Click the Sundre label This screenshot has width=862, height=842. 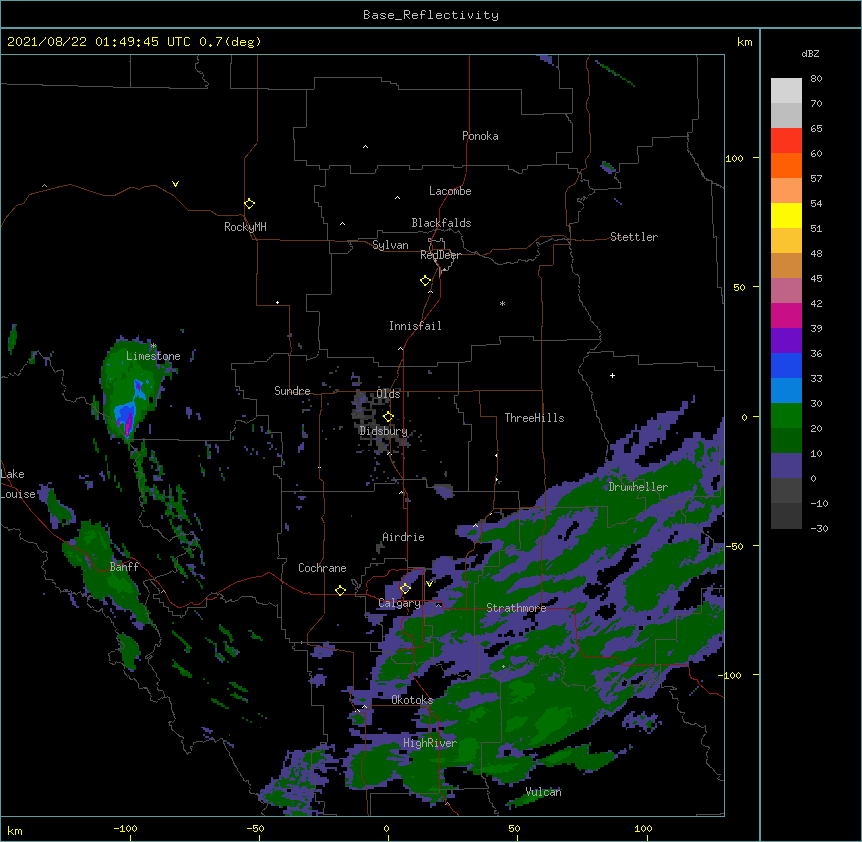coord(292,391)
